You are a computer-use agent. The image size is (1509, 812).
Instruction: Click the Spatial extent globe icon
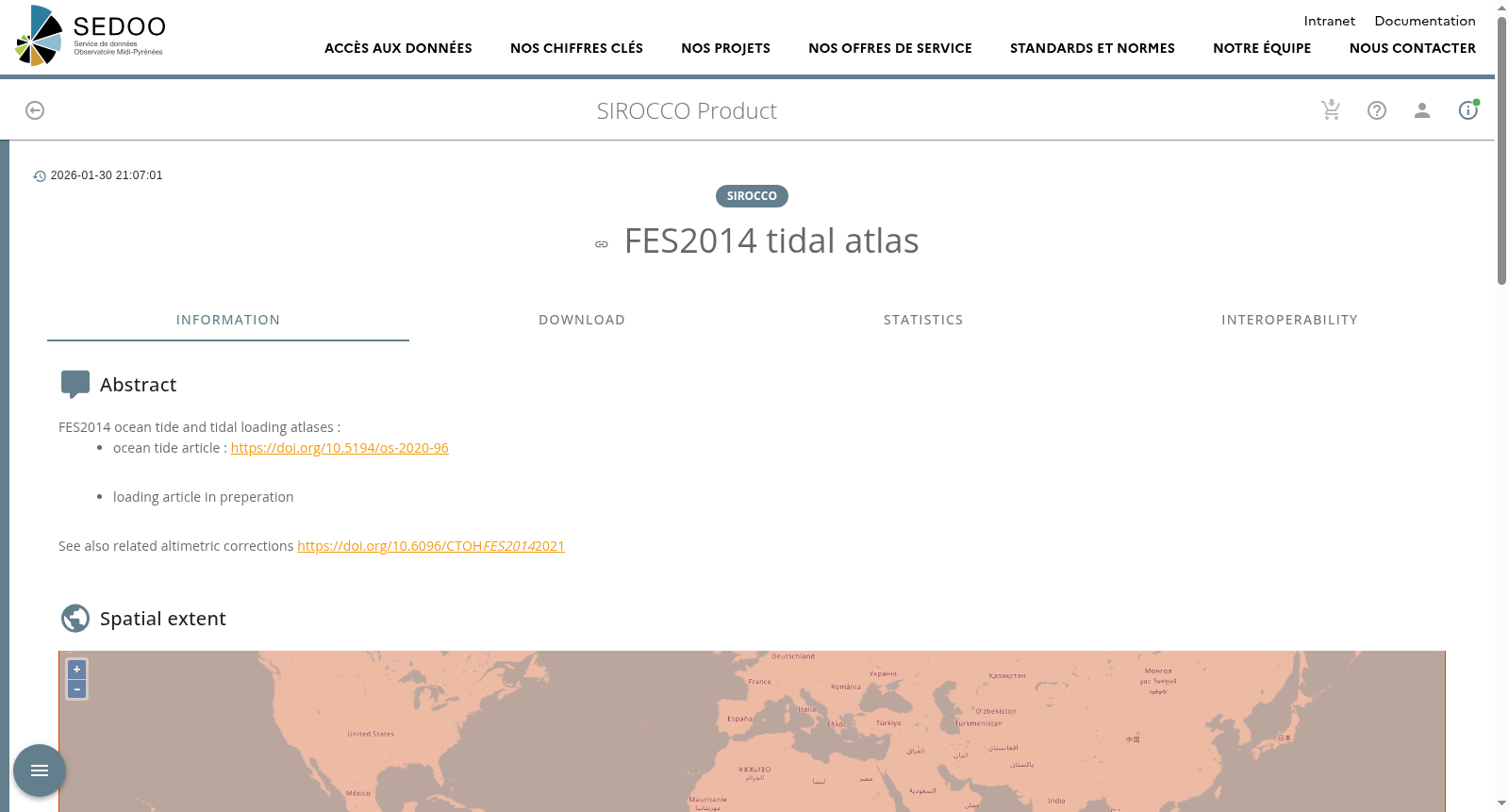75,619
